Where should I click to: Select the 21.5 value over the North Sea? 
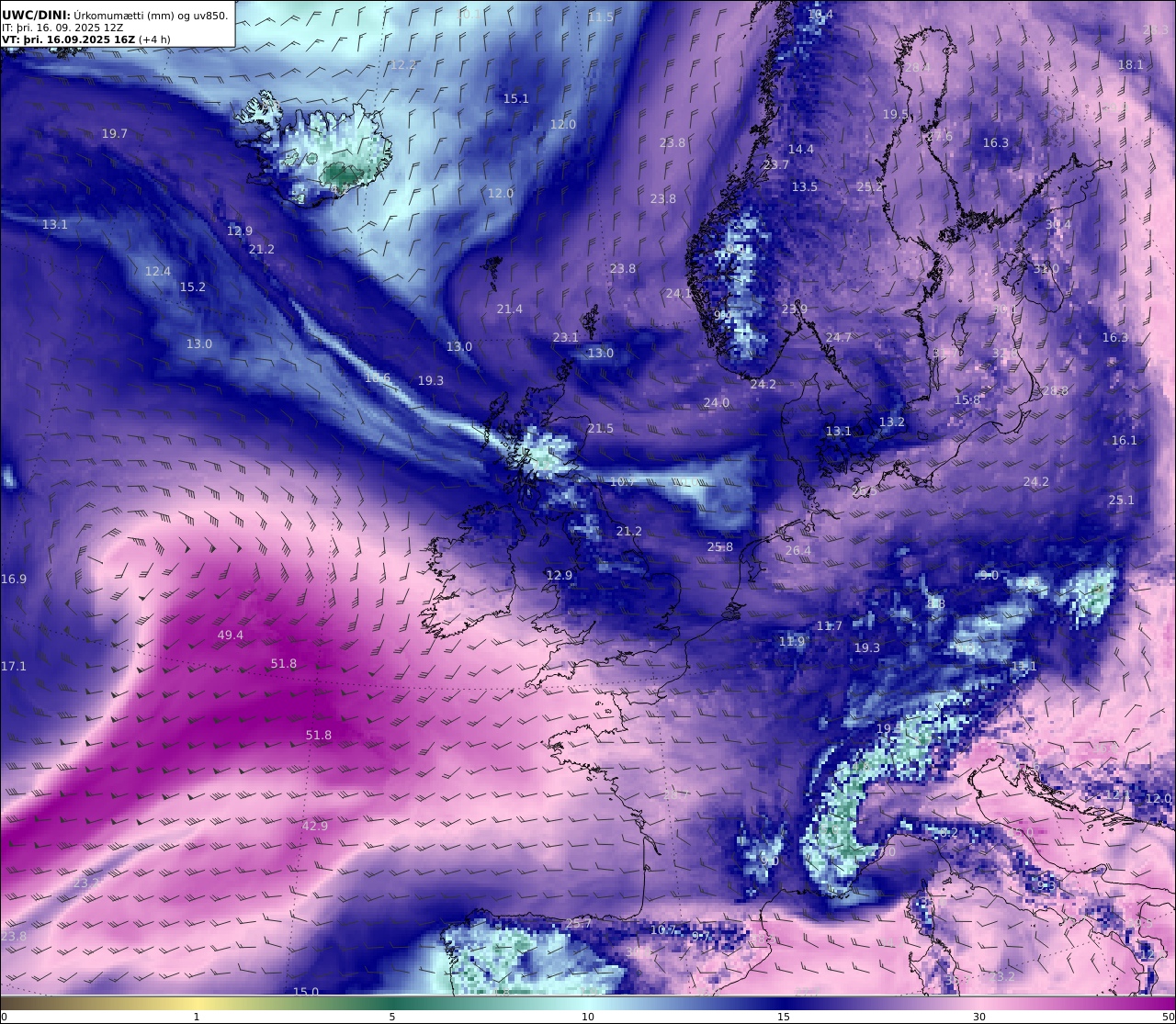[x=601, y=428]
